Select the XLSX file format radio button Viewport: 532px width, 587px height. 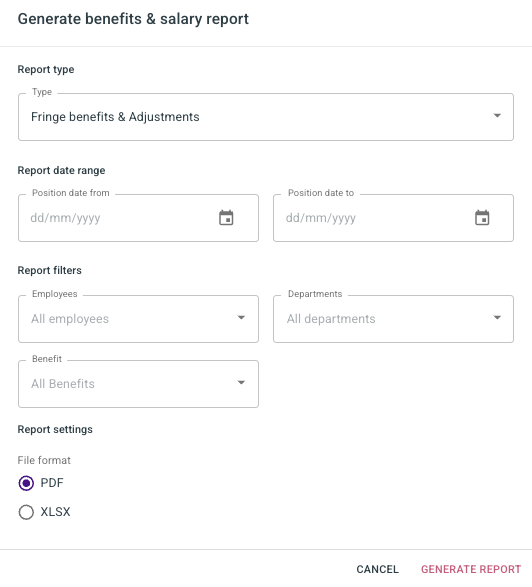pos(26,512)
